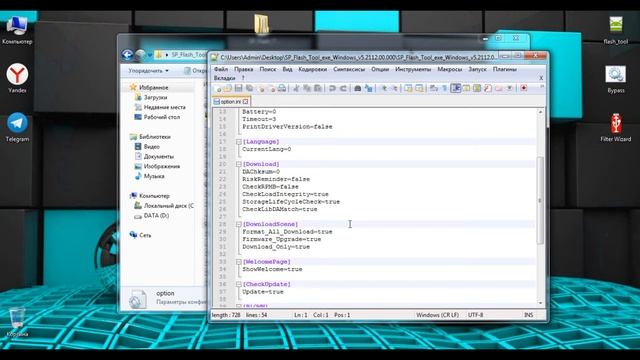Click the Explorer back arrow button
The image size is (640, 360).
tap(127, 54)
